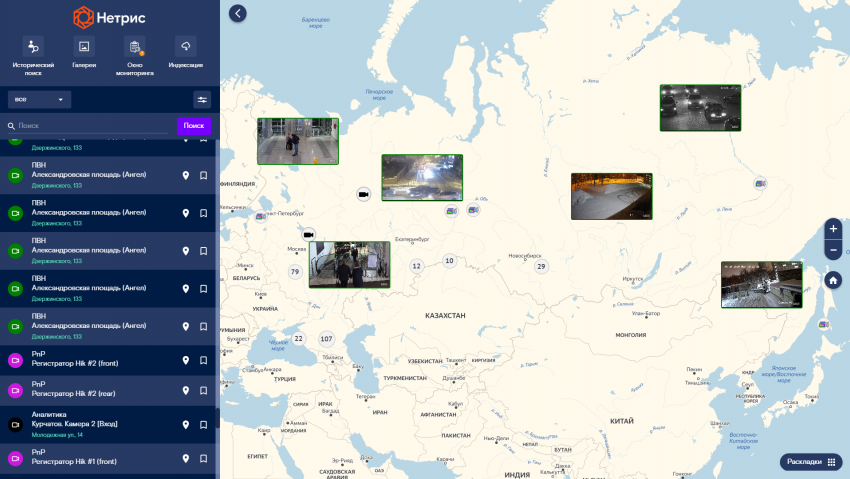Locate Регистратор Hik #2 (front) on map
Screen dimensions: 850x479
tap(185, 360)
